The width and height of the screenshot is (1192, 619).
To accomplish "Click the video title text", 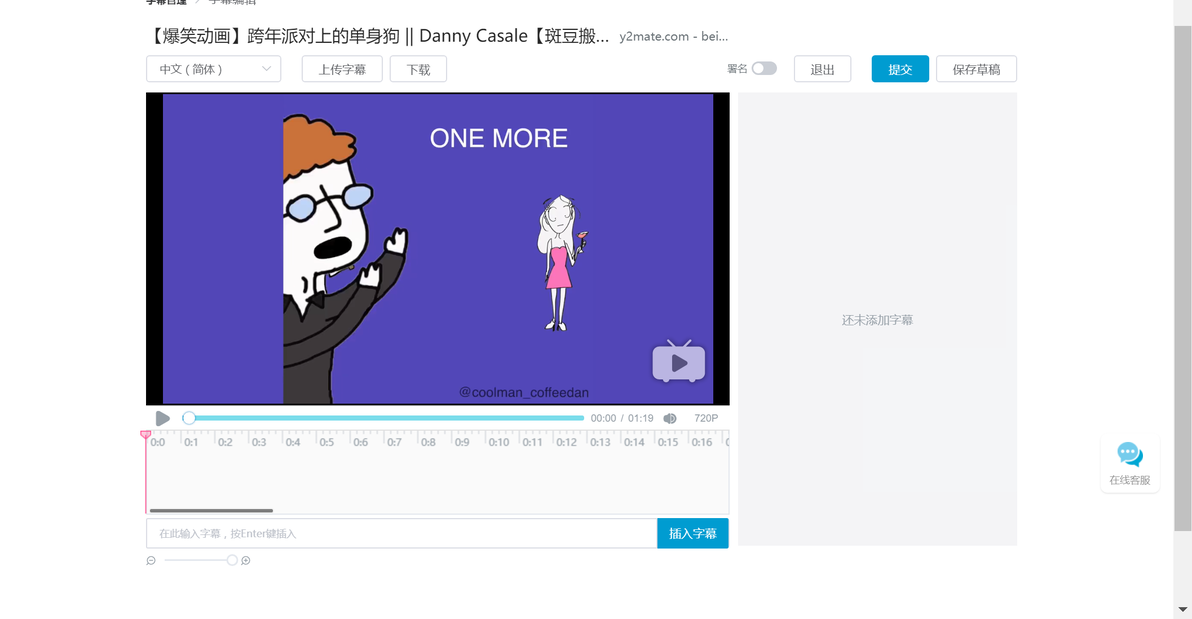I will click(x=378, y=36).
